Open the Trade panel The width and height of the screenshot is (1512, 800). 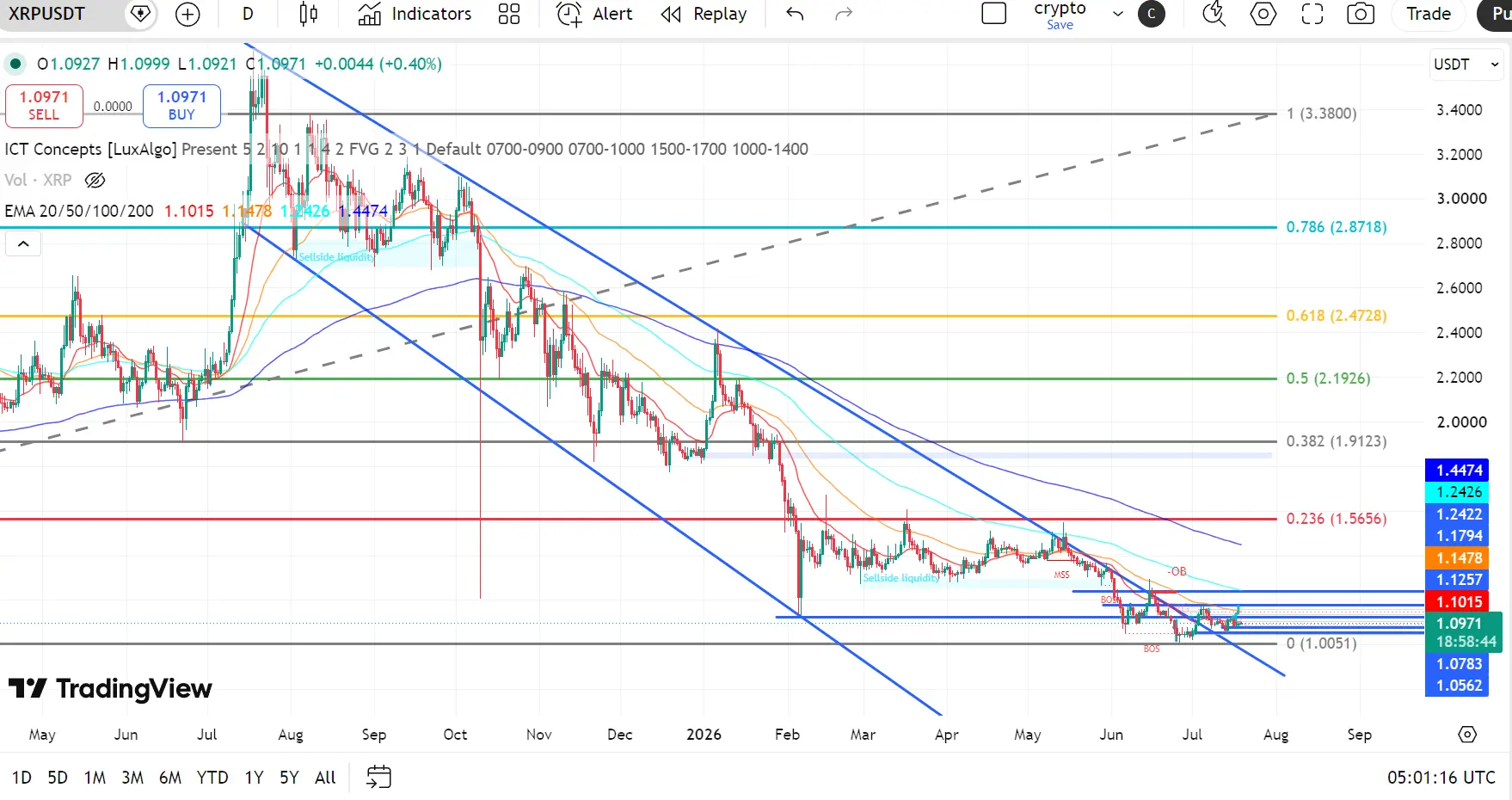pyautogui.click(x=1429, y=14)
